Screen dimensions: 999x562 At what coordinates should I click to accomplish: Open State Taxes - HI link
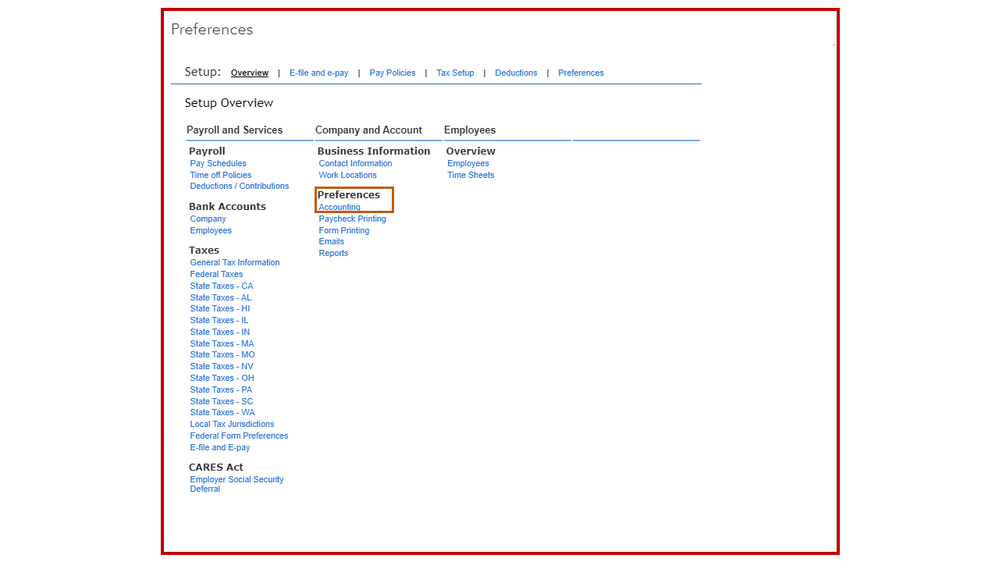(x=220, y=308)
